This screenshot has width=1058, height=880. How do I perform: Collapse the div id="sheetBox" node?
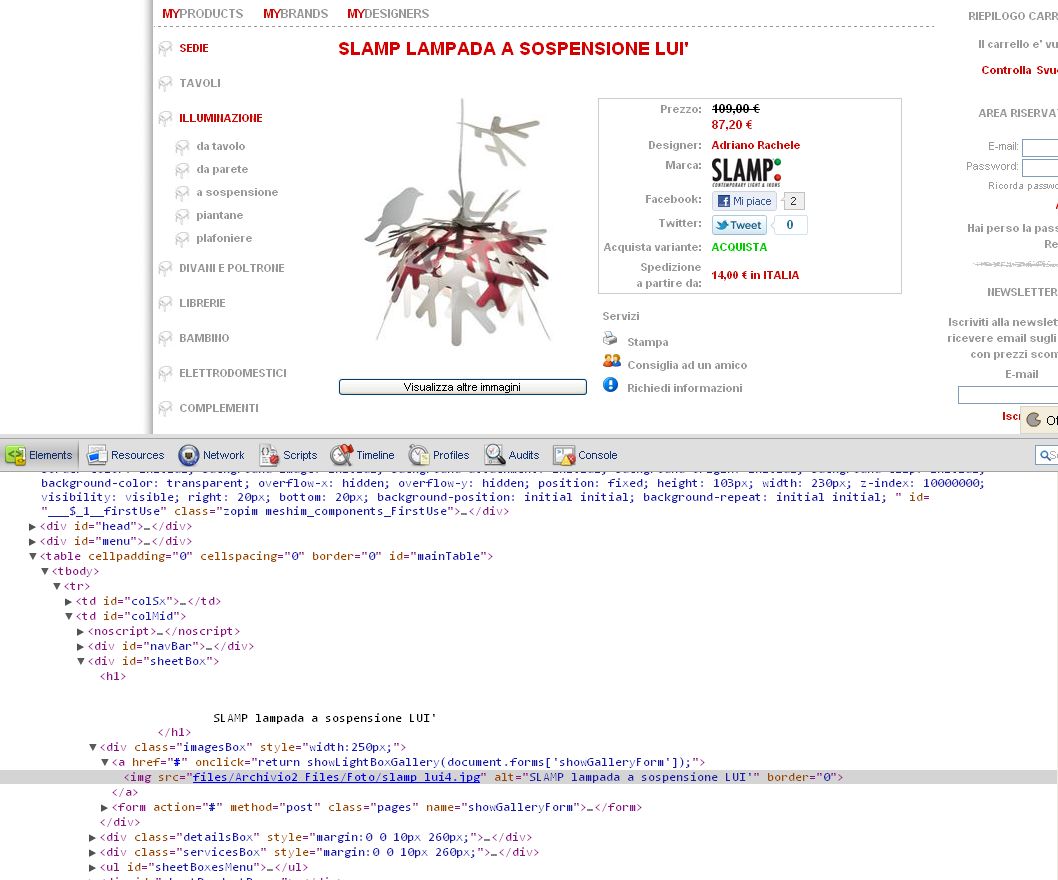(x=80, y=661)
